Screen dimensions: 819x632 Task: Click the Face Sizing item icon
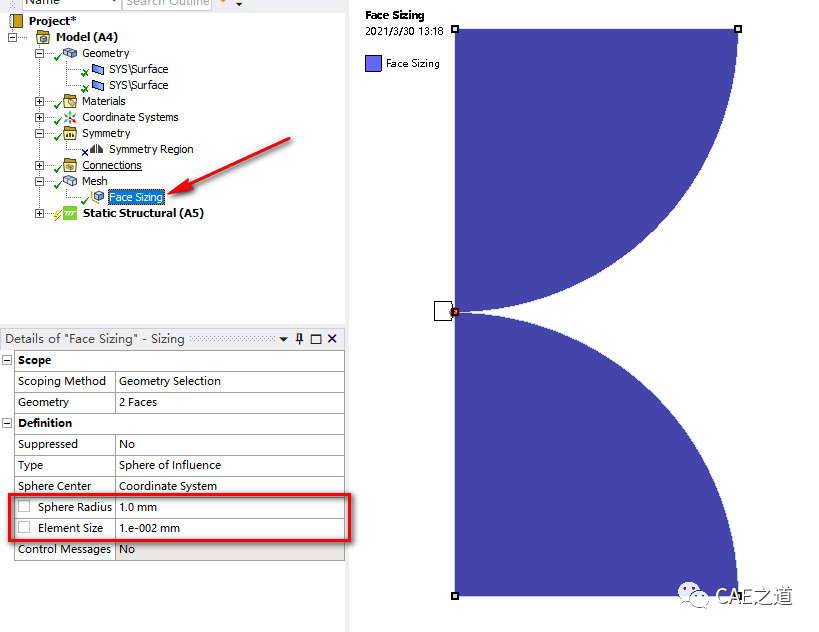click(98, 196)
